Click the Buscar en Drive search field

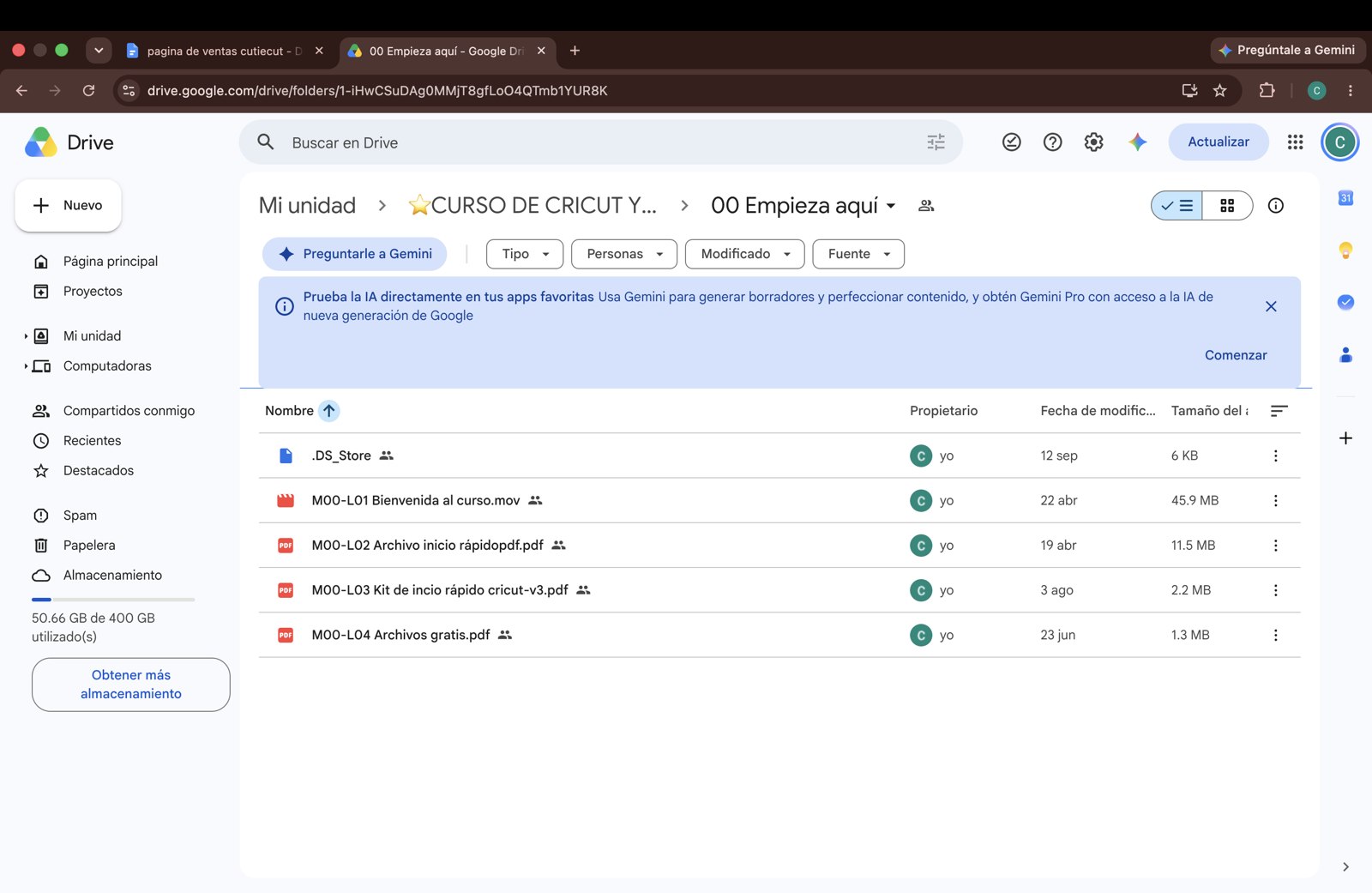click(x=600, y=142)
